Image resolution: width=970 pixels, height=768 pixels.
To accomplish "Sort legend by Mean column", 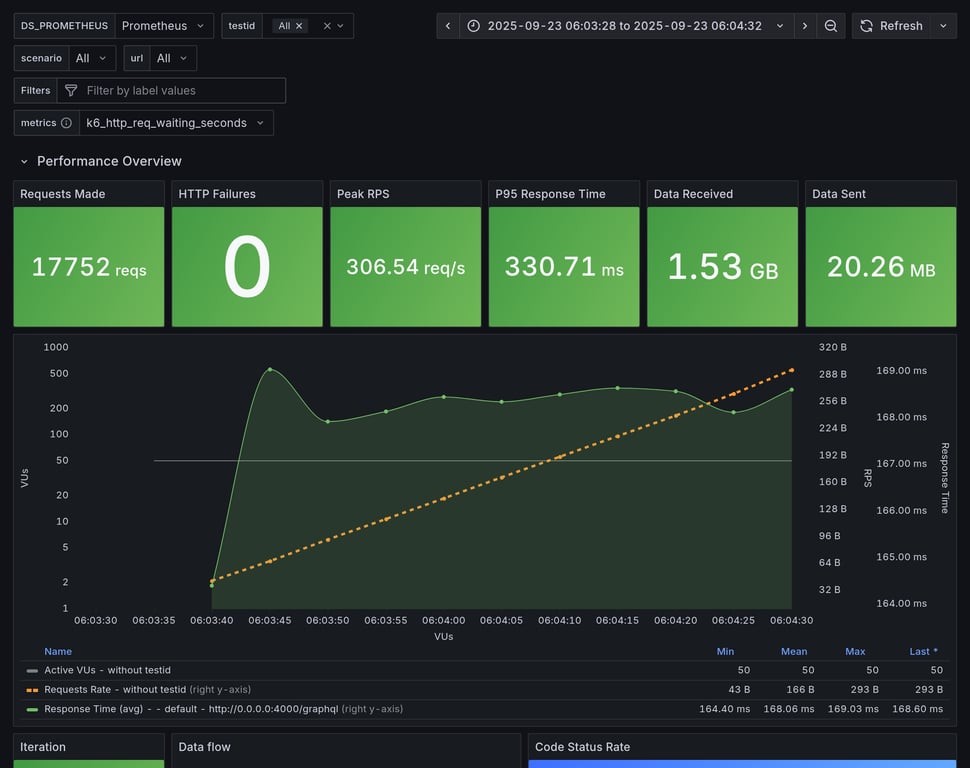I will (x=794, y=651).
